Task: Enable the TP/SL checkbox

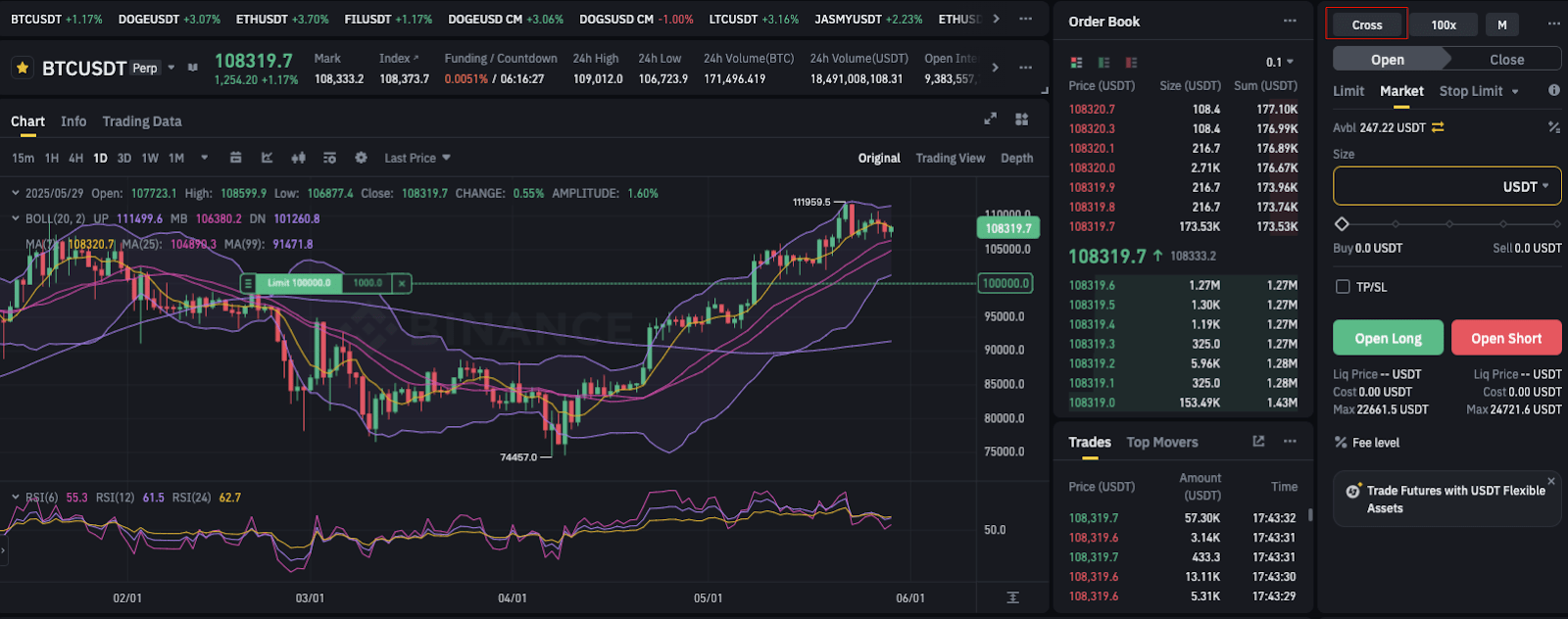Action: click(x=1343, y=287)
